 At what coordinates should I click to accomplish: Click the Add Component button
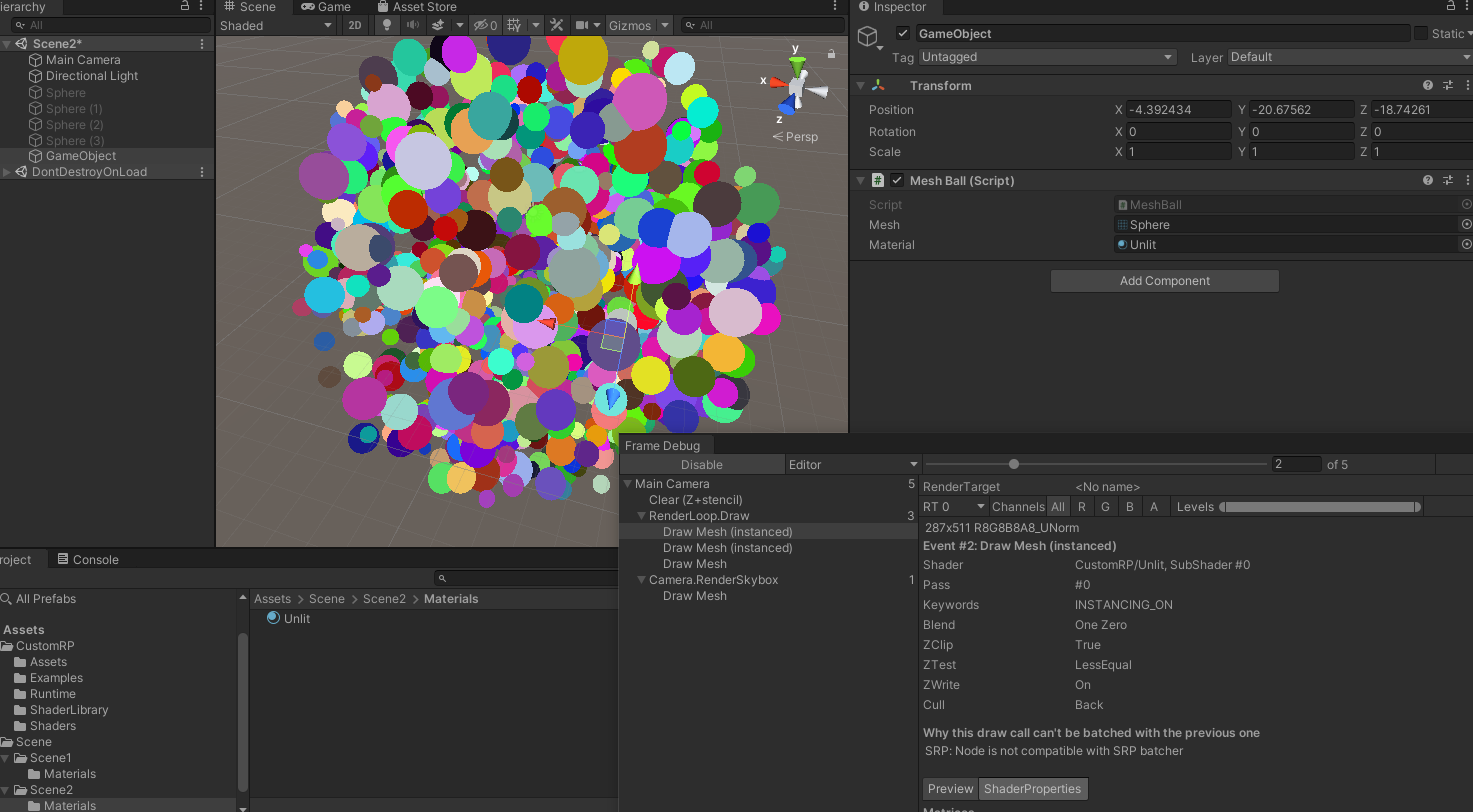pos(1164,281)
